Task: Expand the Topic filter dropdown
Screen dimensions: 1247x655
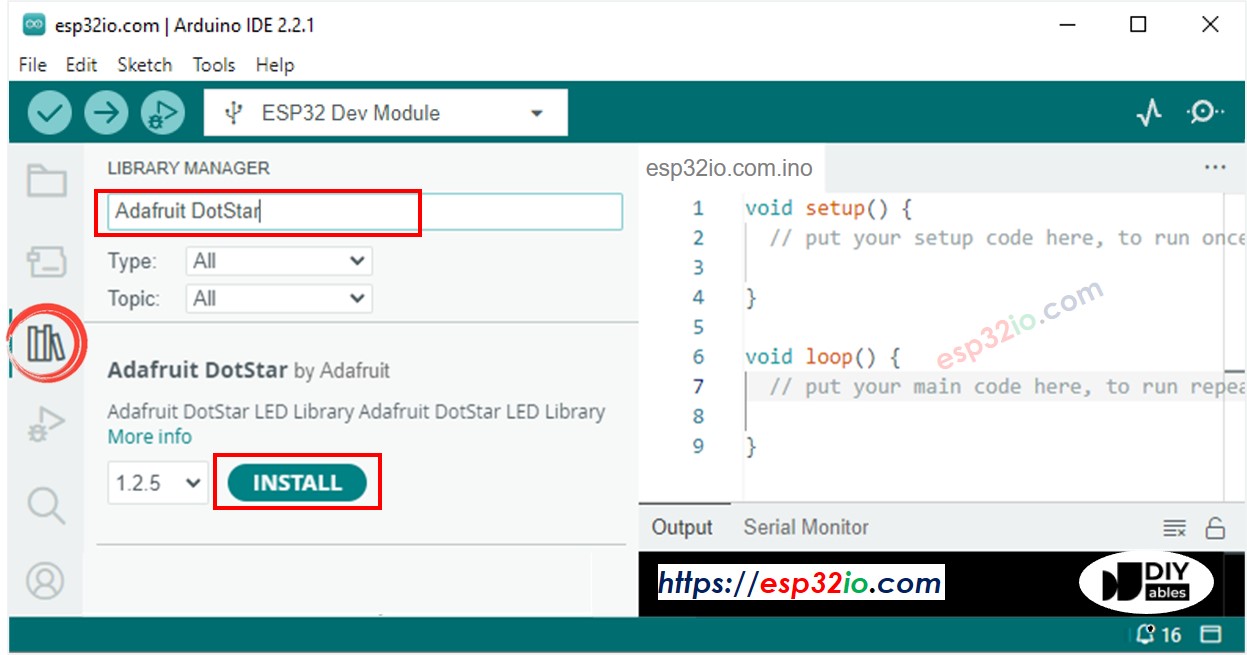Action: [x=278, y=297]
